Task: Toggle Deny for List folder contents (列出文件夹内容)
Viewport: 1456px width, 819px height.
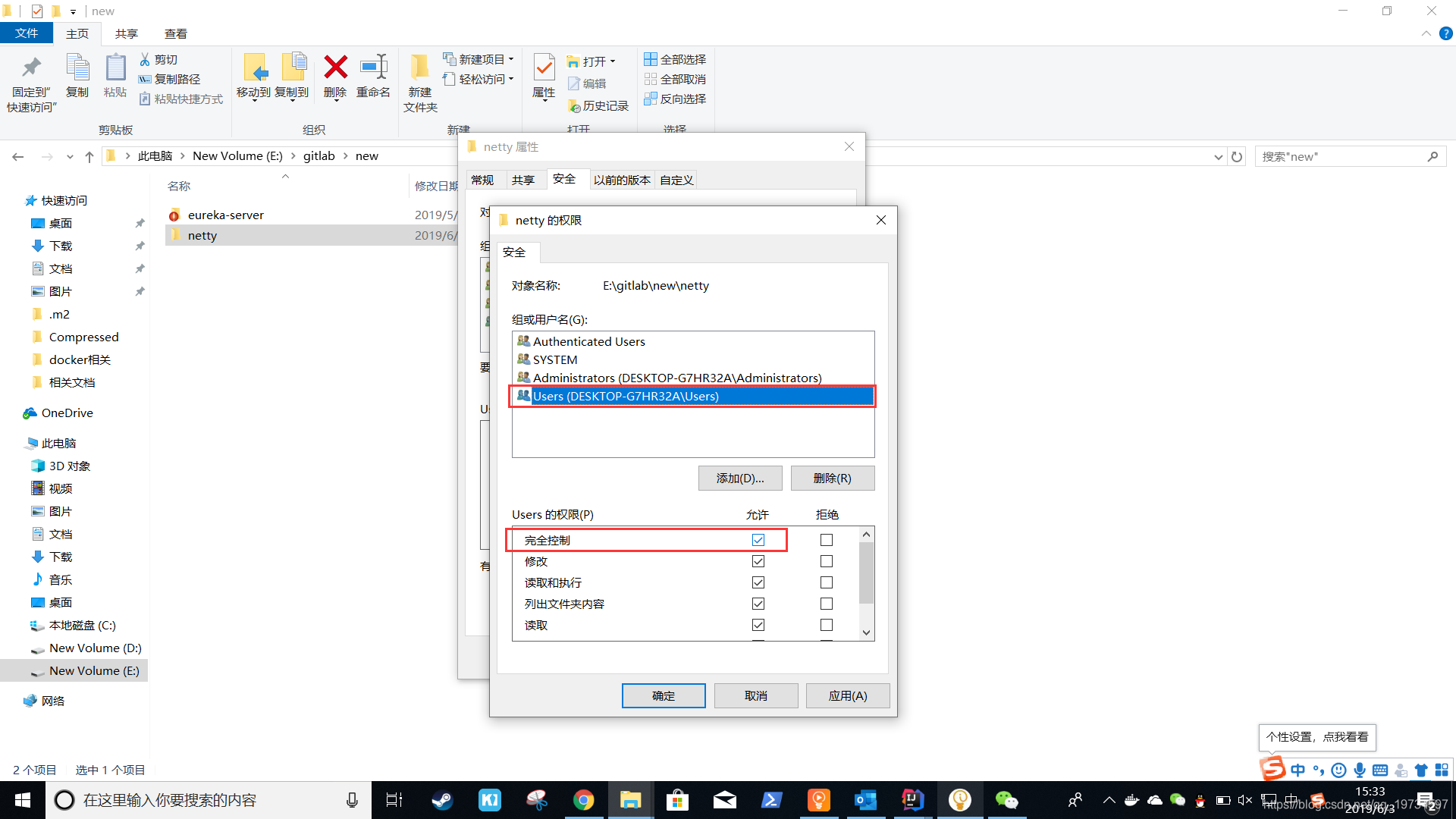Action: pos(827,604)
